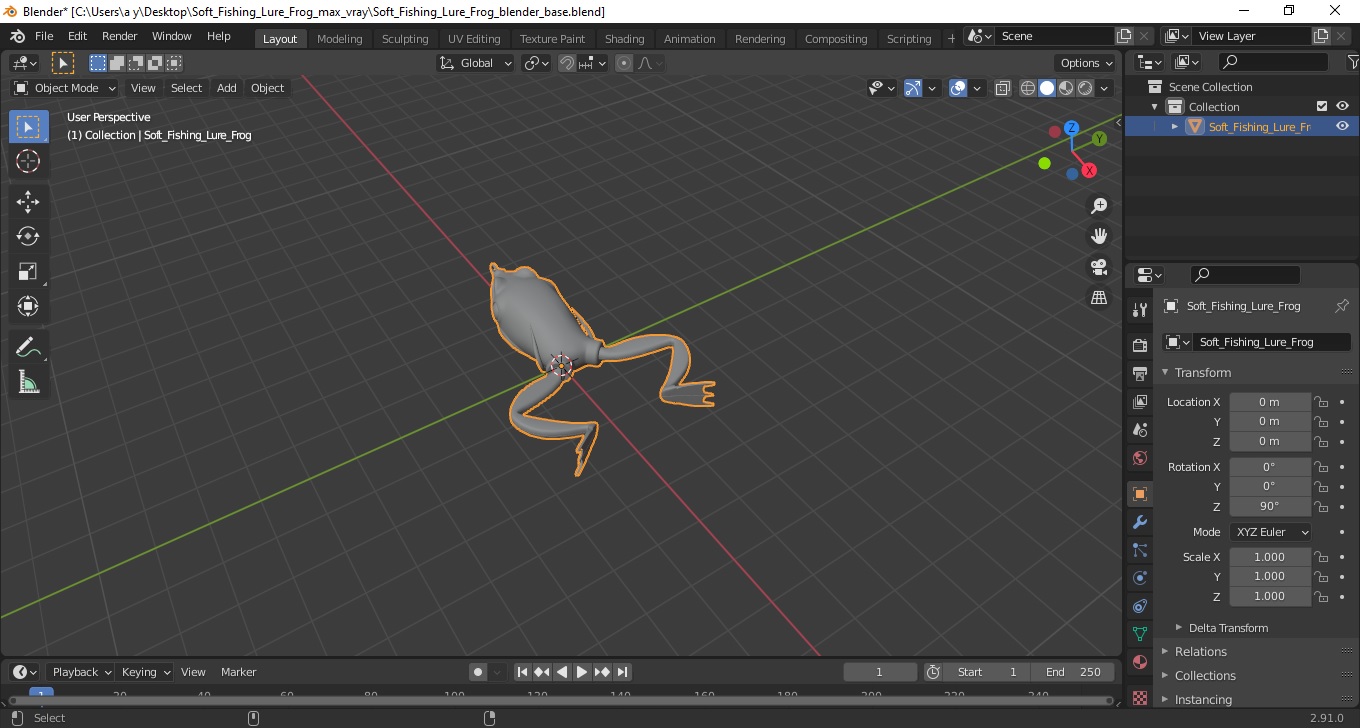The image size is (1360, 728).
Task: Switch to Solid viewport shading
Action: tap(1047, 88)
